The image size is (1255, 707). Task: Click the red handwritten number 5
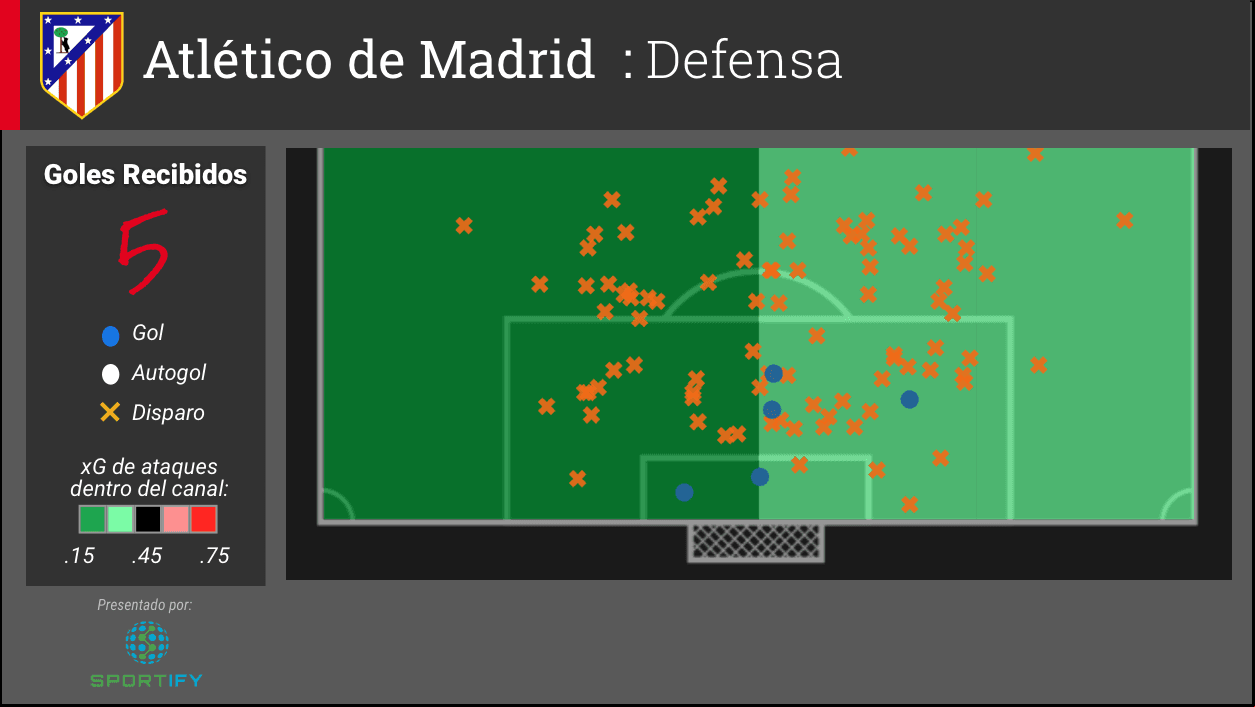pyautogui.click(x=143, y=251)
